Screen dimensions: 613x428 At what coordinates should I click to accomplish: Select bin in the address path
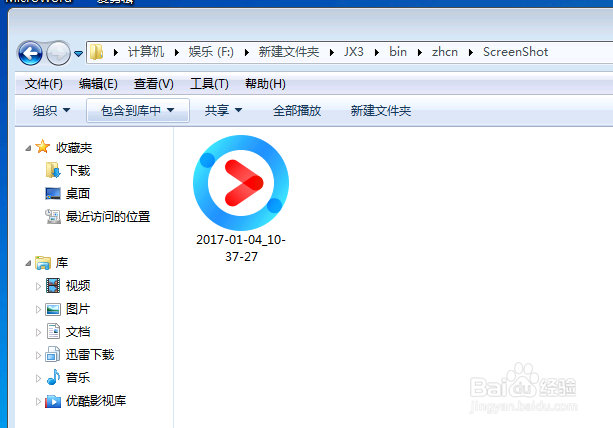tap(398, 52)
